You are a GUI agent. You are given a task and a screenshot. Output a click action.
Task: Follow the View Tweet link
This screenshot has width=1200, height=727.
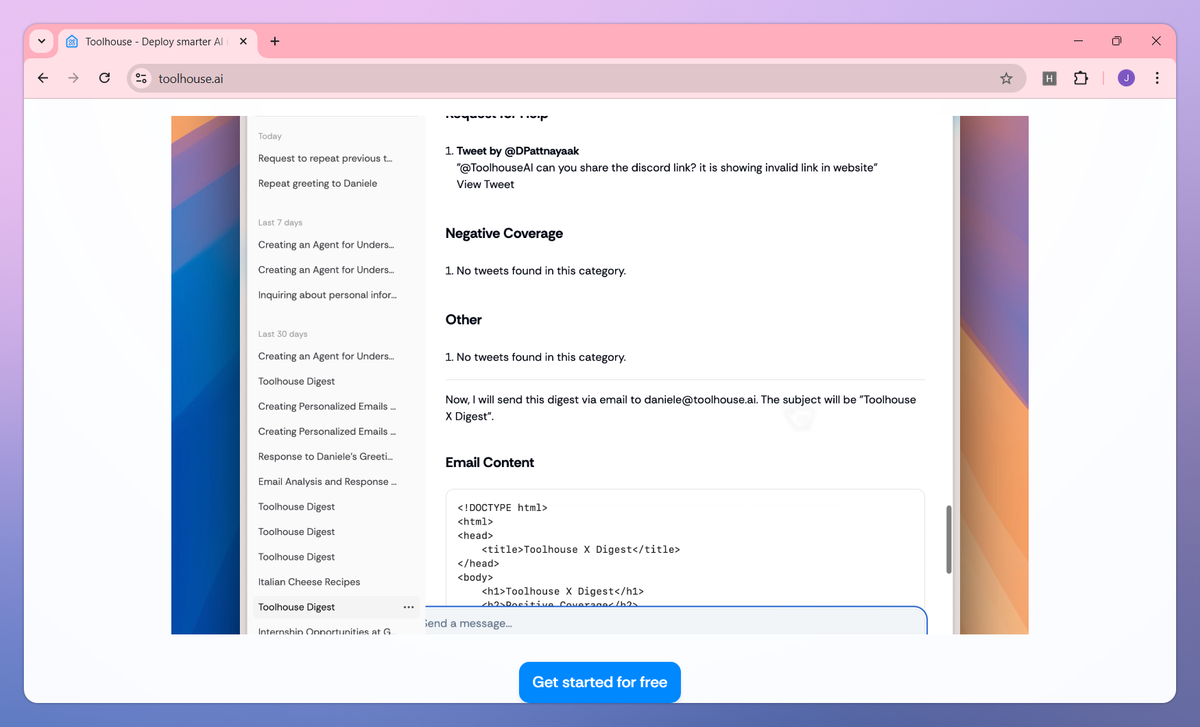pyautogui.click(x=485, y=184)
